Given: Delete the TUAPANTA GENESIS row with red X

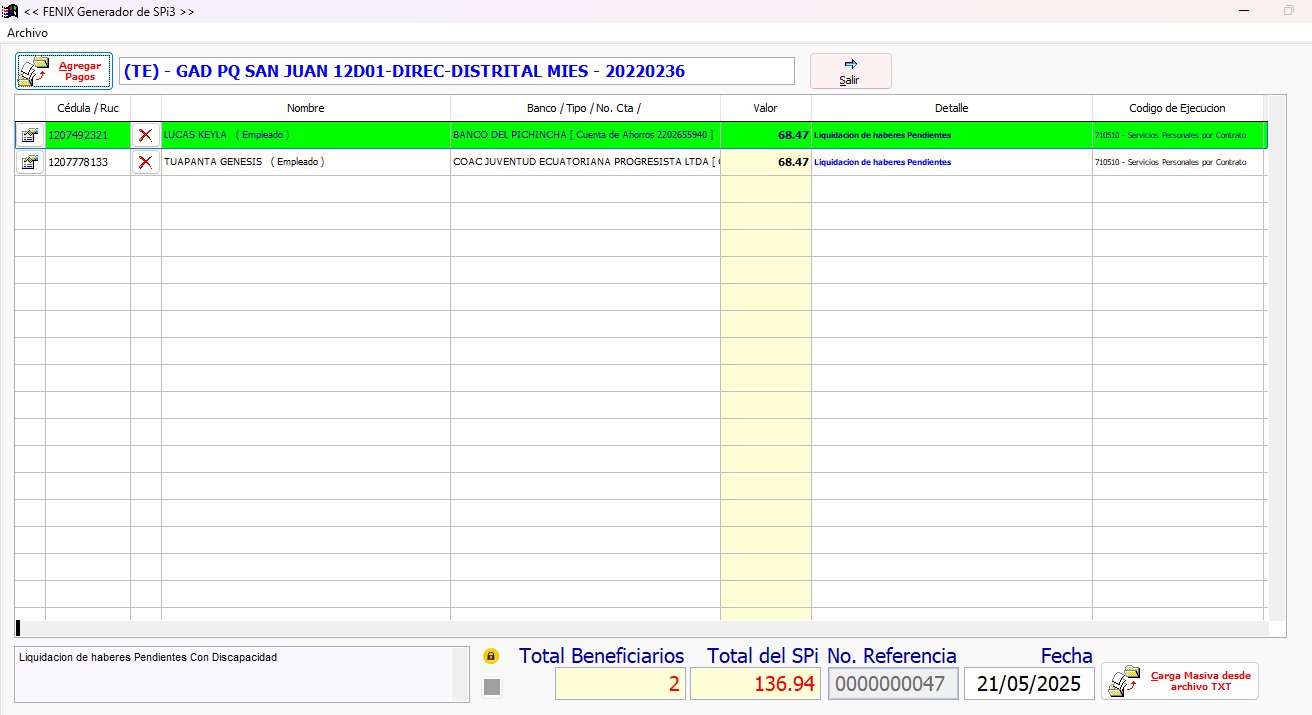Looking at the screenshot, I should [x=146, y=162].
